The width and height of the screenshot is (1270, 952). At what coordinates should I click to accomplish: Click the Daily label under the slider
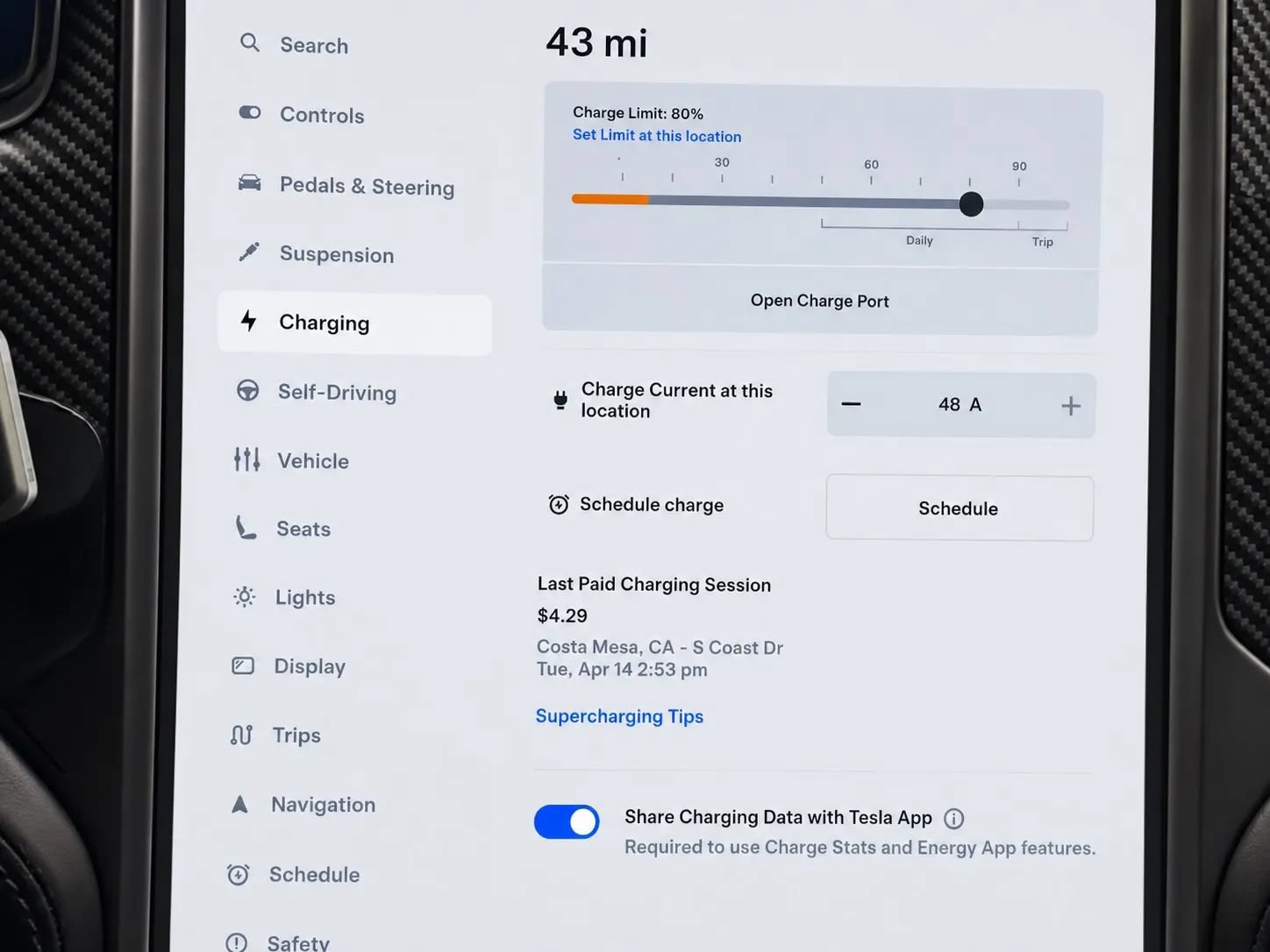919,240
